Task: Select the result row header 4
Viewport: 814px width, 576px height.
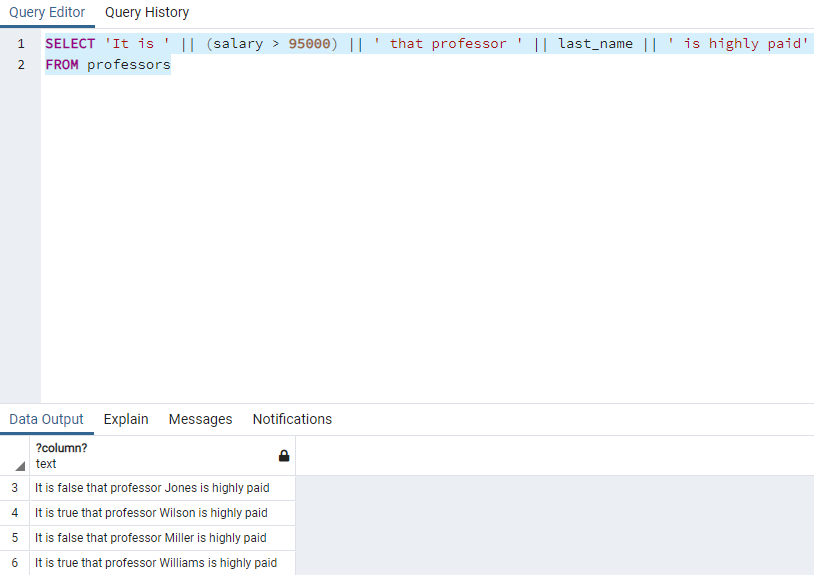Action: [x=15, y=513]
